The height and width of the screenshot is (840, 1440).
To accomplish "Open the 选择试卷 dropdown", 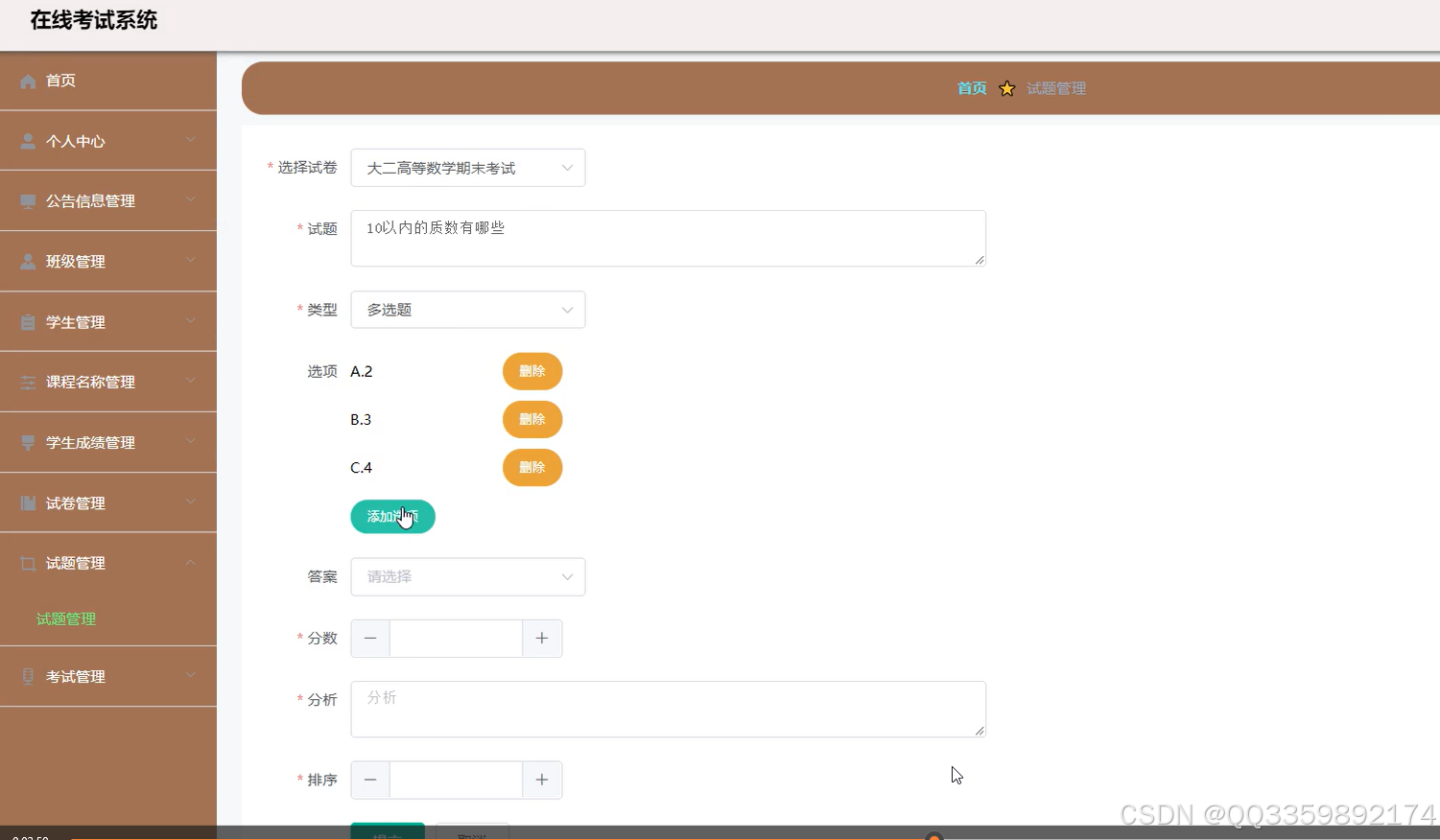I will pos(468,168).
